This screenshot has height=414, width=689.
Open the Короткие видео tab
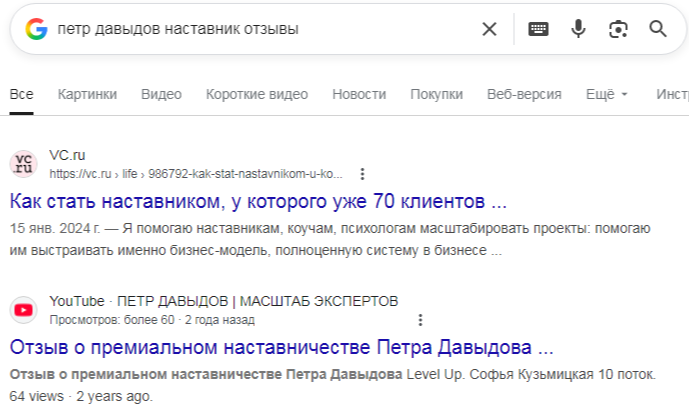(257, 94)
